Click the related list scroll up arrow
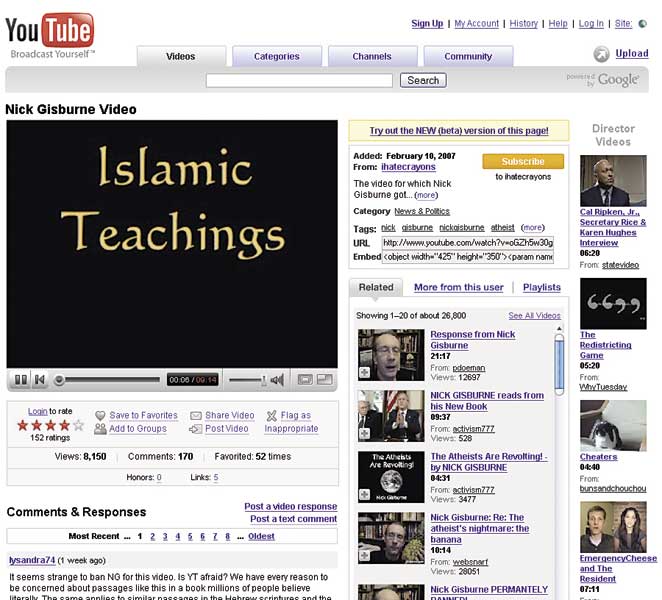Screen dimensions: 662x600 point(559,328)
